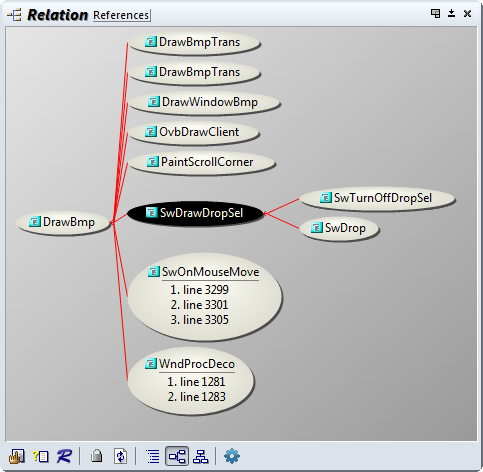Switch to vertical graph view
This screenshot has width=483, height=472.
[201, 456]
